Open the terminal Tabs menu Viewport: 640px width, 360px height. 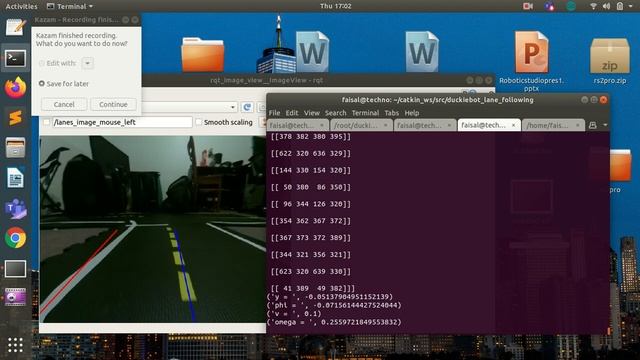tap(391, 113)
